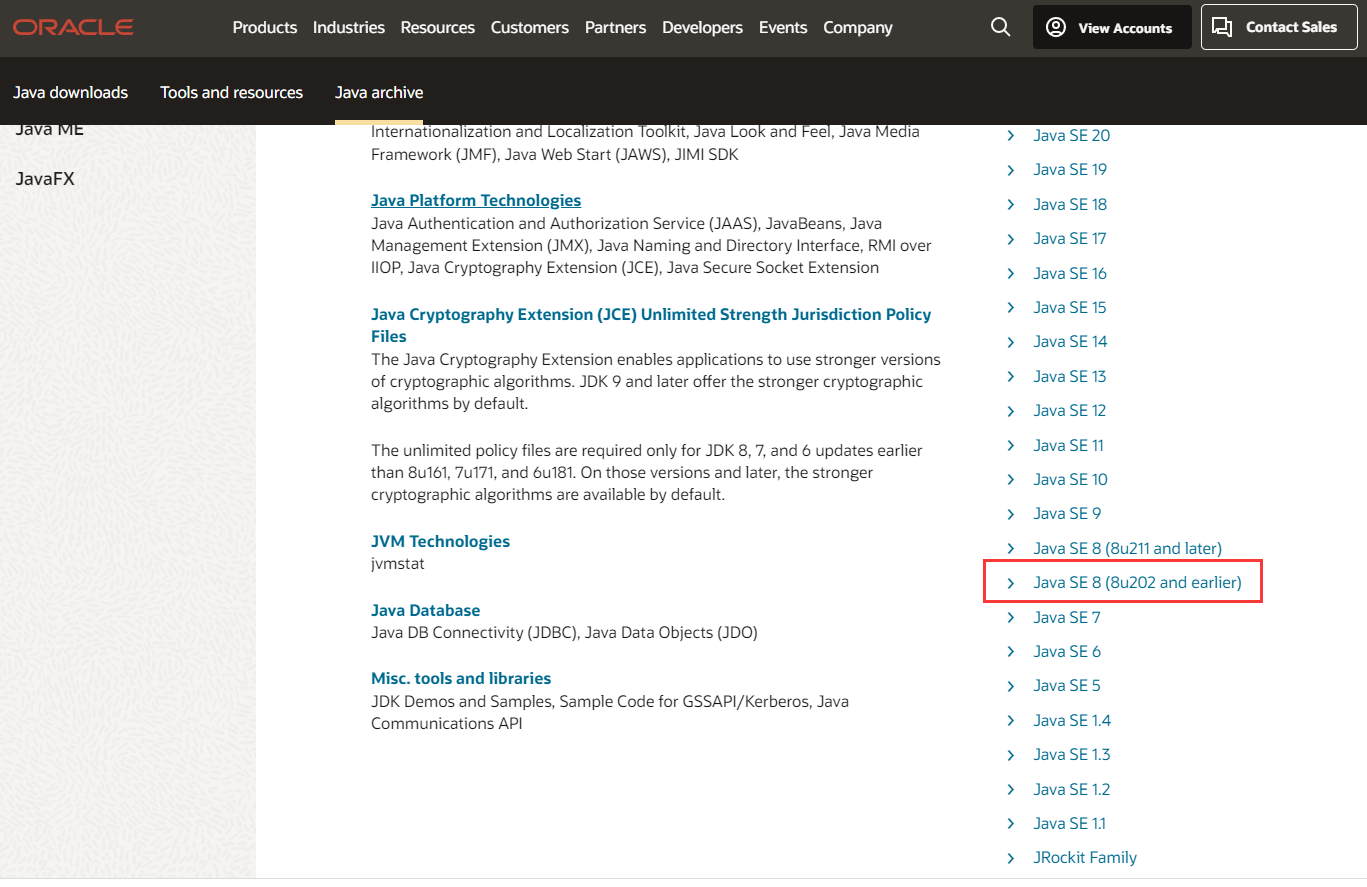Click chevron beside Java SE 12
The width and height of the screenshot is (1367, 887).
click(1011, 410)
